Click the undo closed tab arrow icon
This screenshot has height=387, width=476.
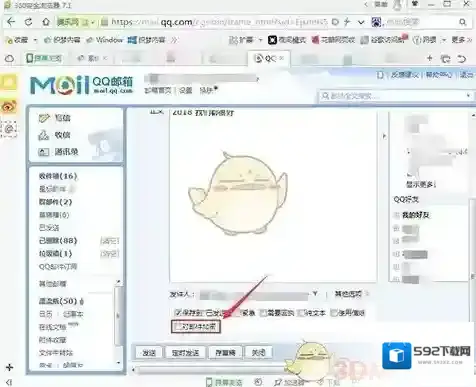462,59
